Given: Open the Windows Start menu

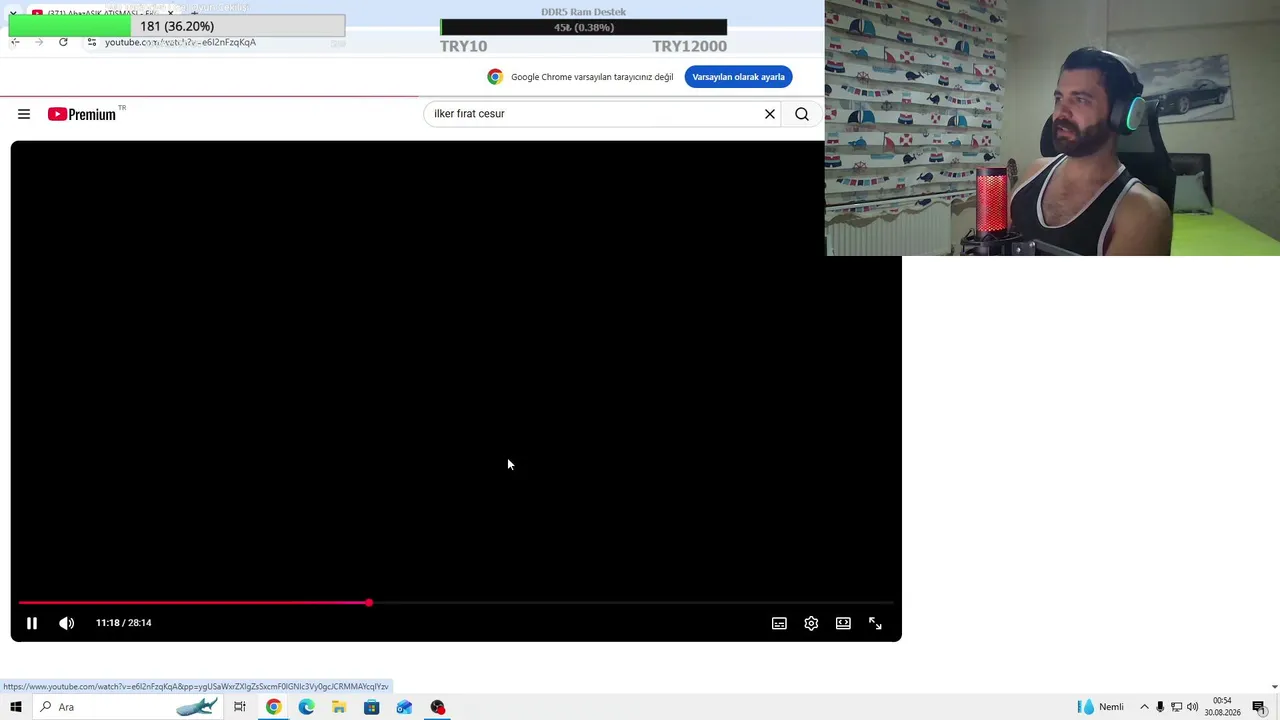Looking at the screenshot, I should tap(15, 707).
